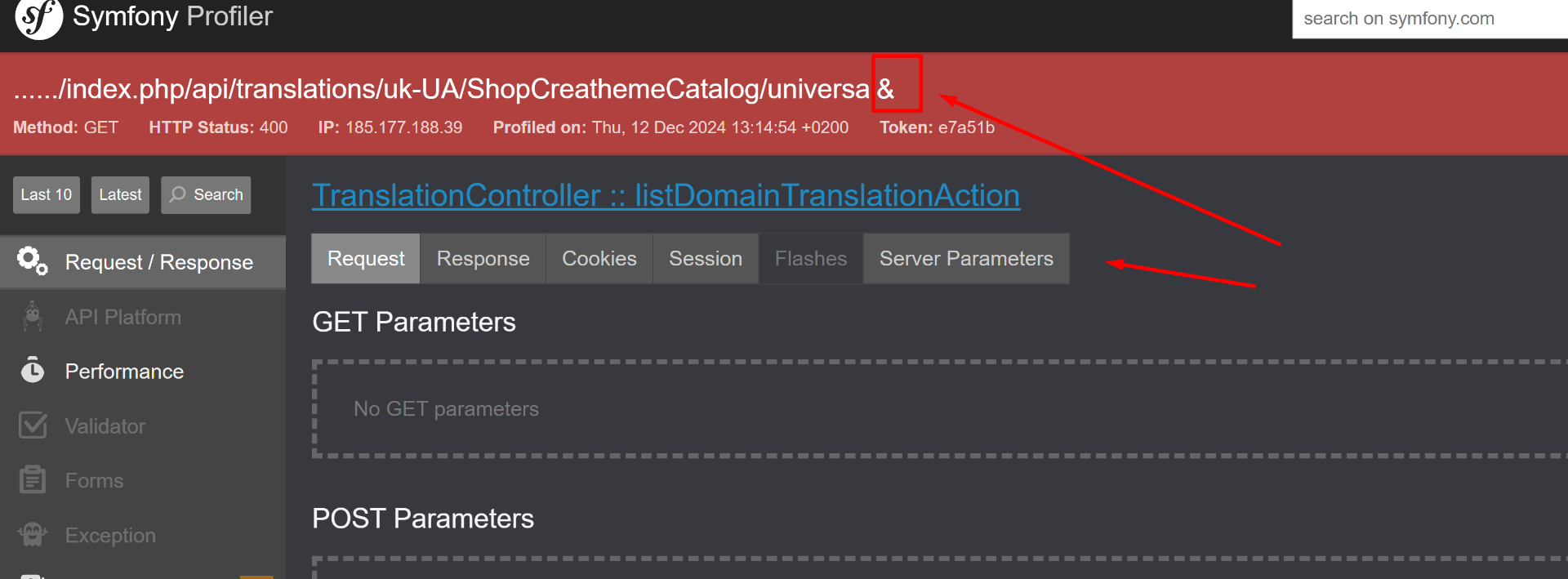
Task: Click the Forms clipboard icon
Action: coord(33,480)
